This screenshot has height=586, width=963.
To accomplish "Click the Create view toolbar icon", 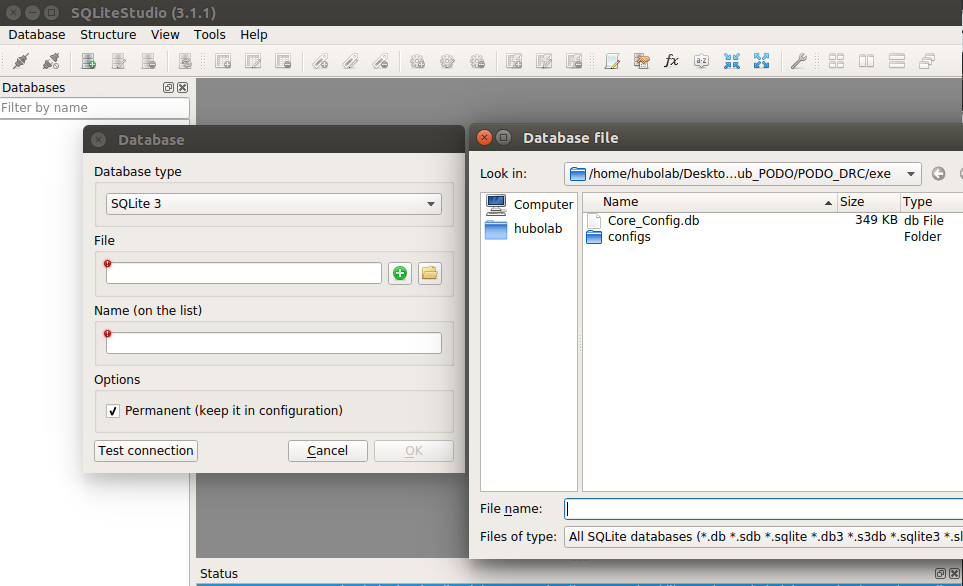I will (514, 61).
